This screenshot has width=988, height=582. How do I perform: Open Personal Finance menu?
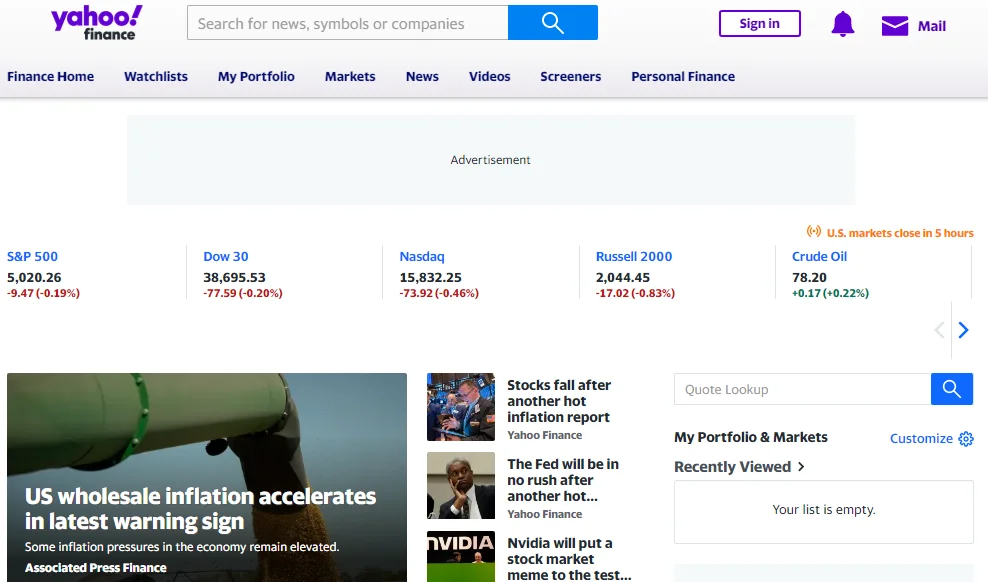click(x=683, y=76)
